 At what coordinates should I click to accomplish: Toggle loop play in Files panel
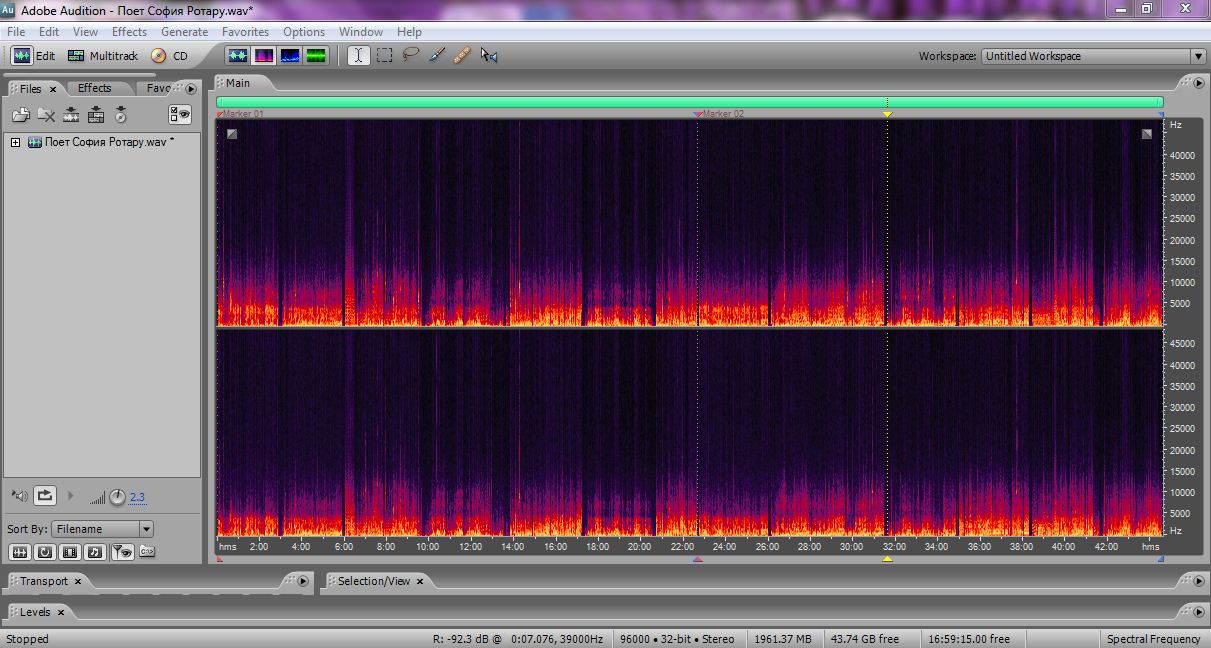(x=45, y=495)
